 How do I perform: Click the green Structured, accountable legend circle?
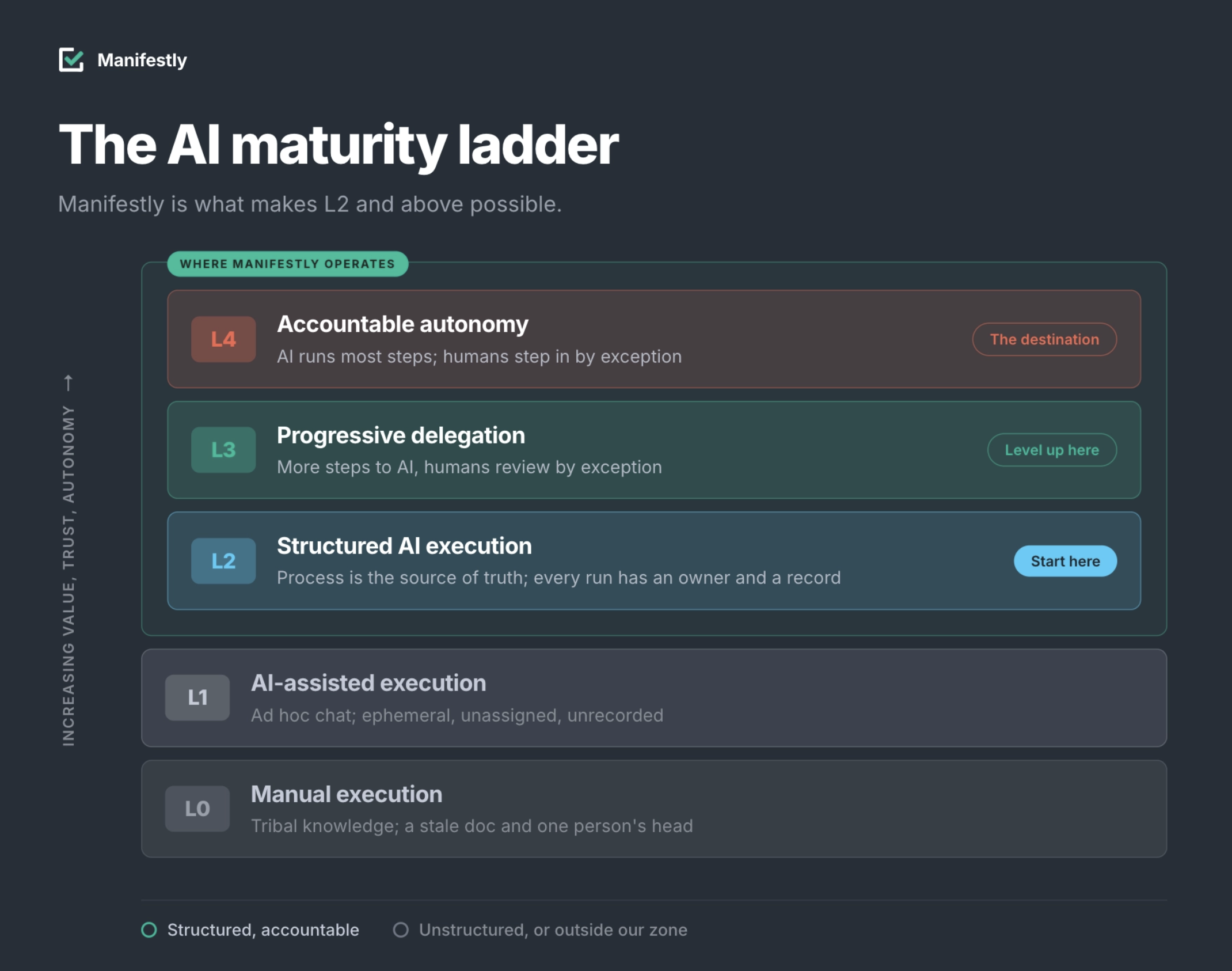coord(149,930)
